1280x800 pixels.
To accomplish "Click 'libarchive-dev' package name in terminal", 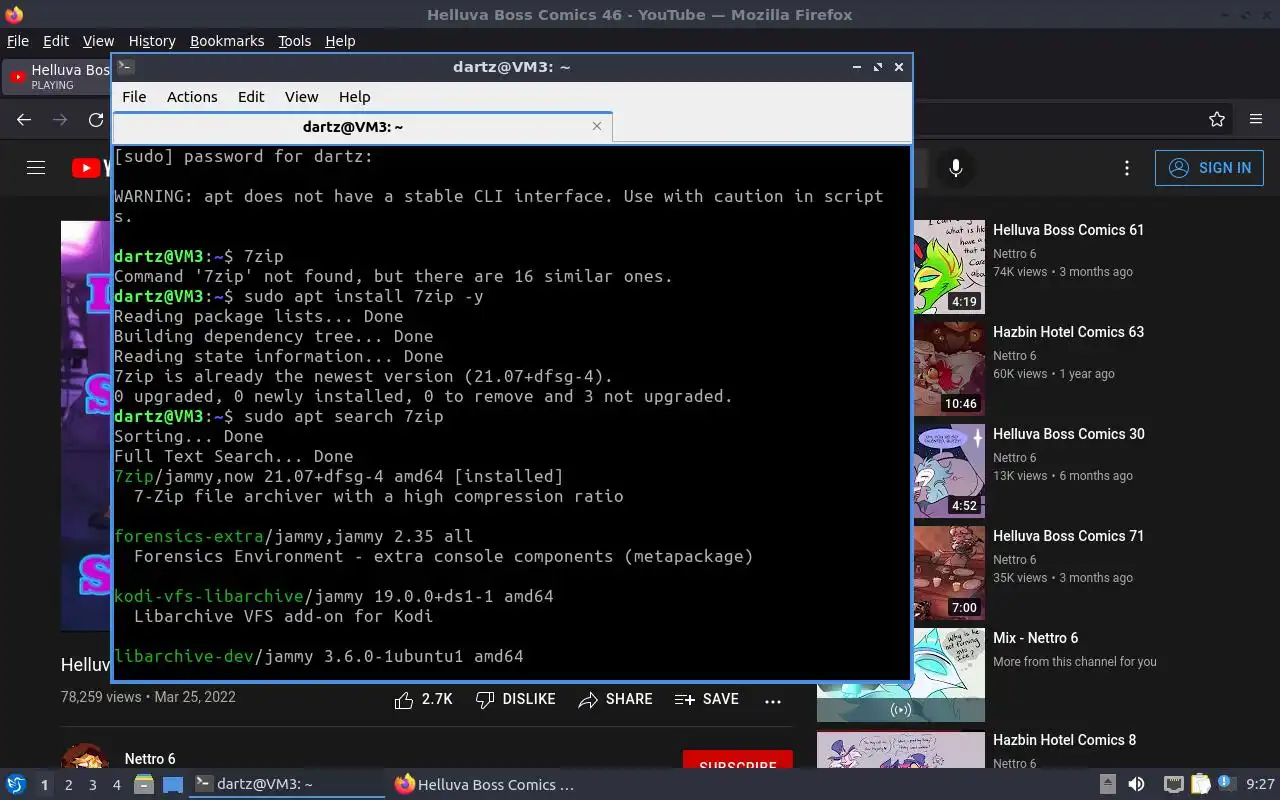I will (x=184, y=656).
